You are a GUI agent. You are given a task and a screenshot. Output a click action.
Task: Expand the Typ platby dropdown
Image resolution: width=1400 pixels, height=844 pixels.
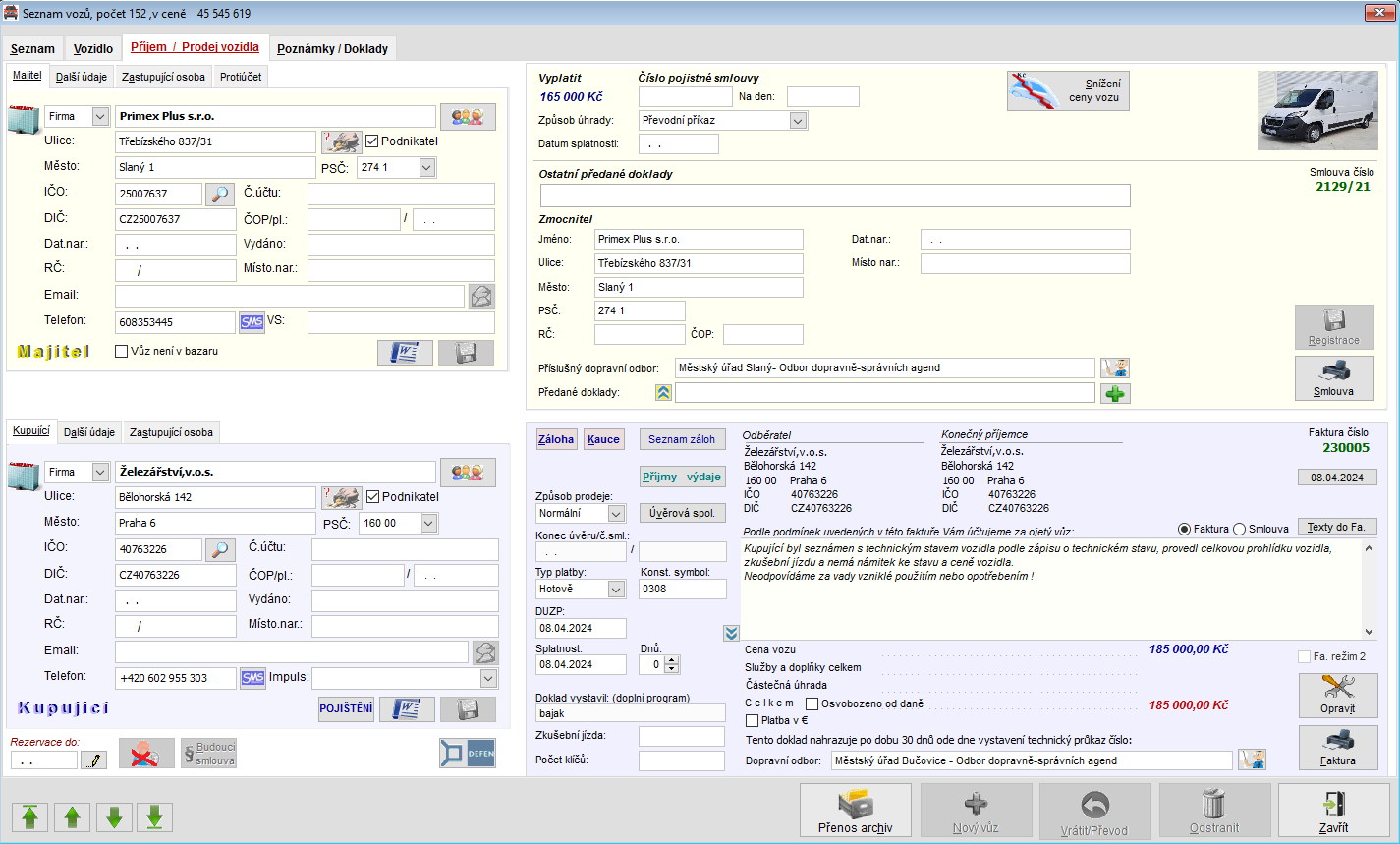[x=616, y=590]
